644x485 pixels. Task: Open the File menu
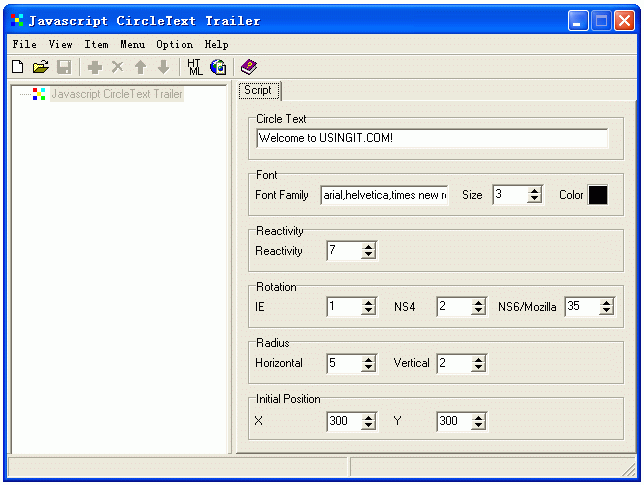tap(24, 44)
